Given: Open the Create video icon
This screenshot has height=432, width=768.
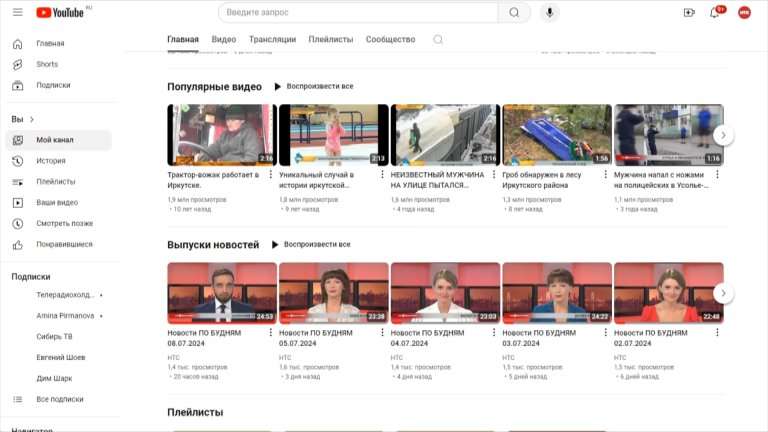Looking at the screenshot, I should point(689,12).
